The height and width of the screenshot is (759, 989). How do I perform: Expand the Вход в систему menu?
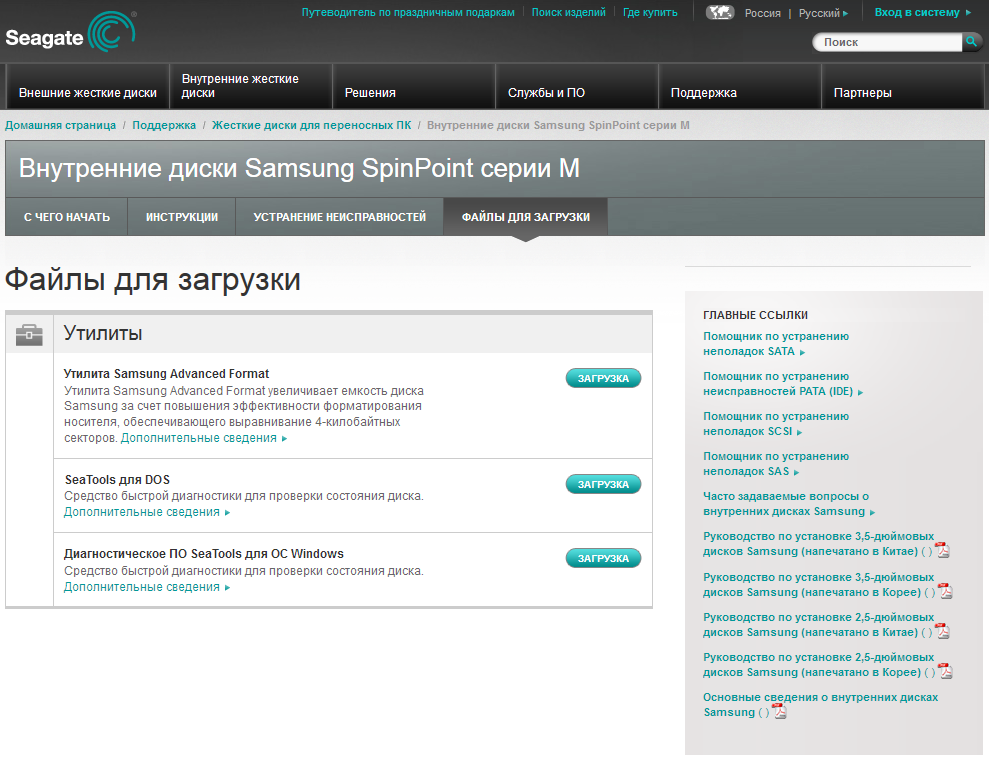pyautogui.click(x=922, y=13)
